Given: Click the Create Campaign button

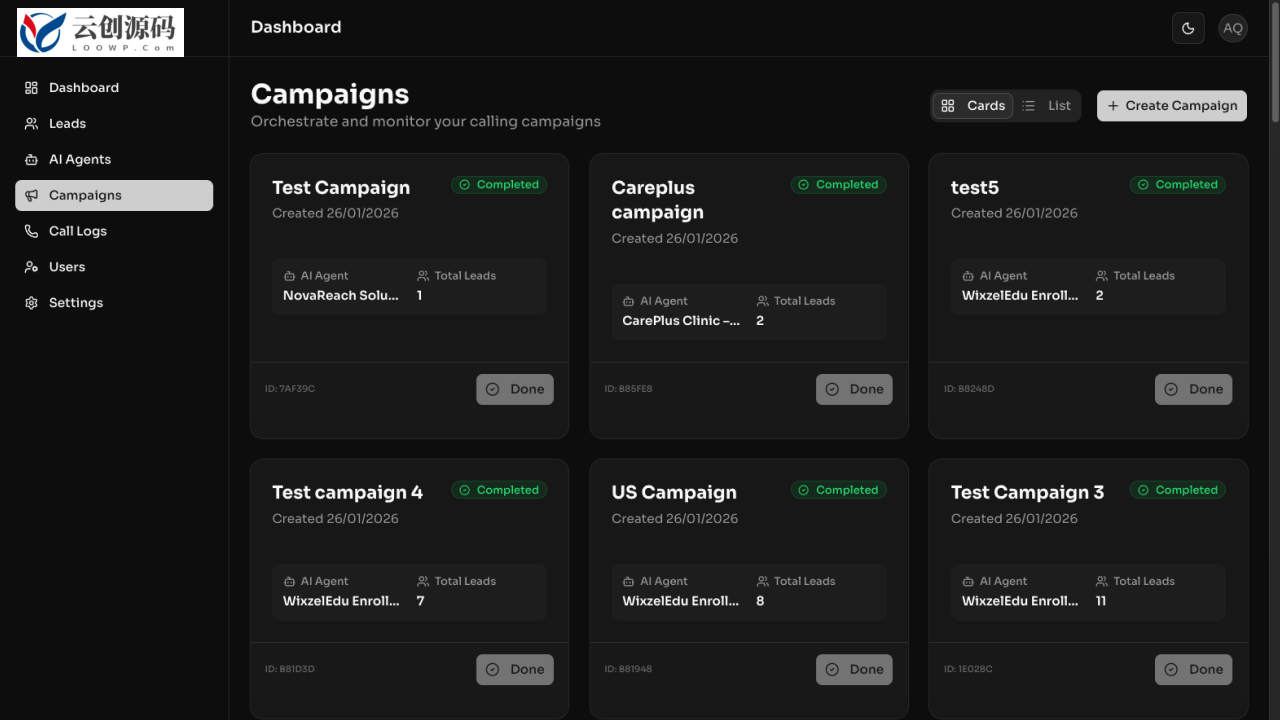Looking at the screenshot, I should pos(1172,106).
